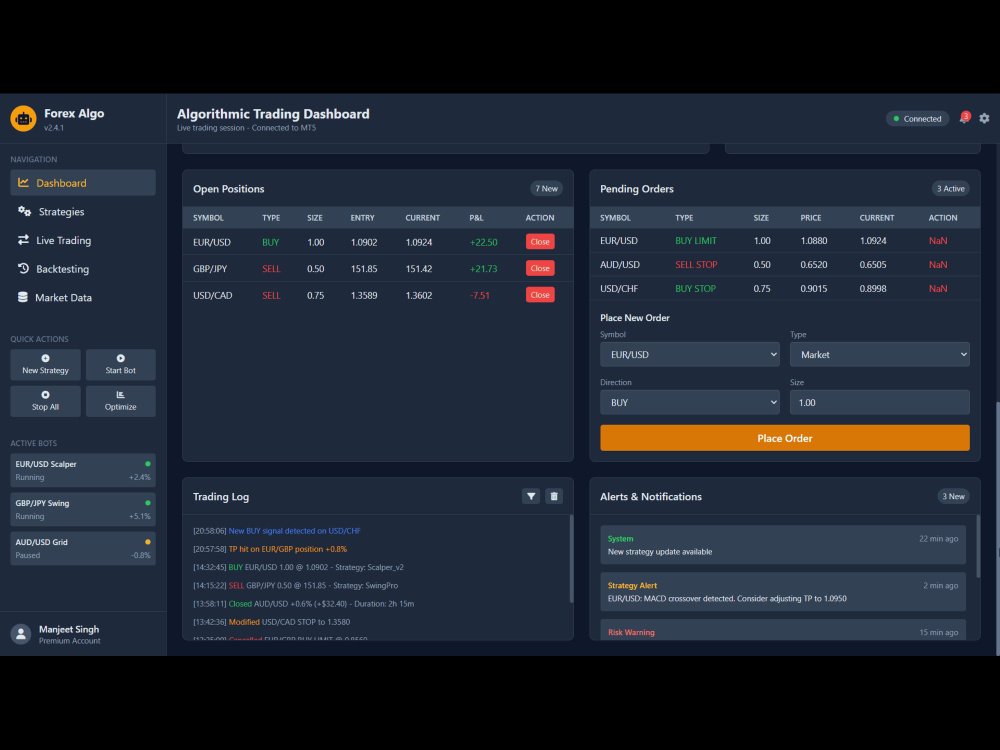Click Pending Orders PRICE column header

[x=811, y=218]
